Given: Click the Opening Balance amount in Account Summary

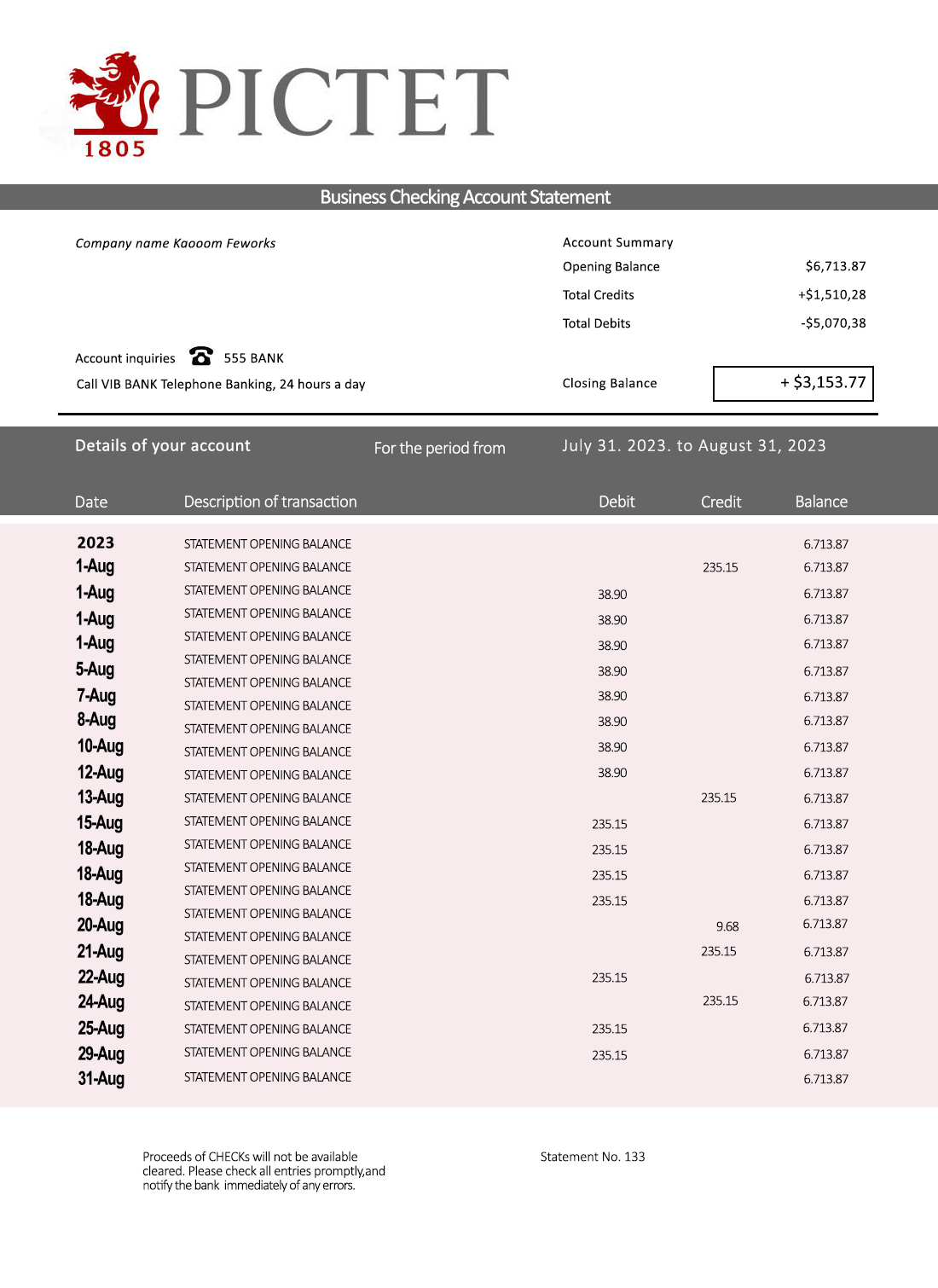Looking at the screenshot, I should [x=835, y=266].
